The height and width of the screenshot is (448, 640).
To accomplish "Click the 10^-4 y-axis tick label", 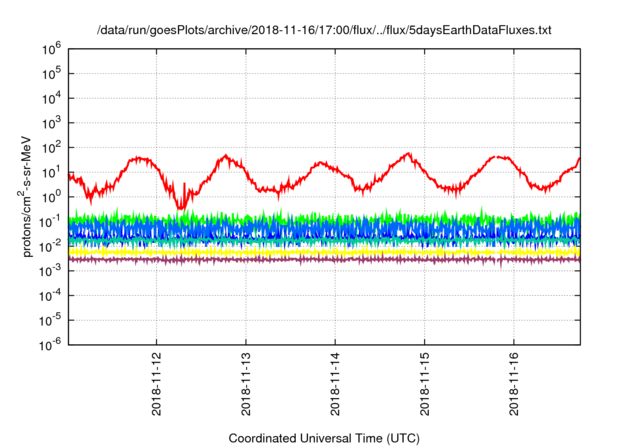I will pos(51,296).
